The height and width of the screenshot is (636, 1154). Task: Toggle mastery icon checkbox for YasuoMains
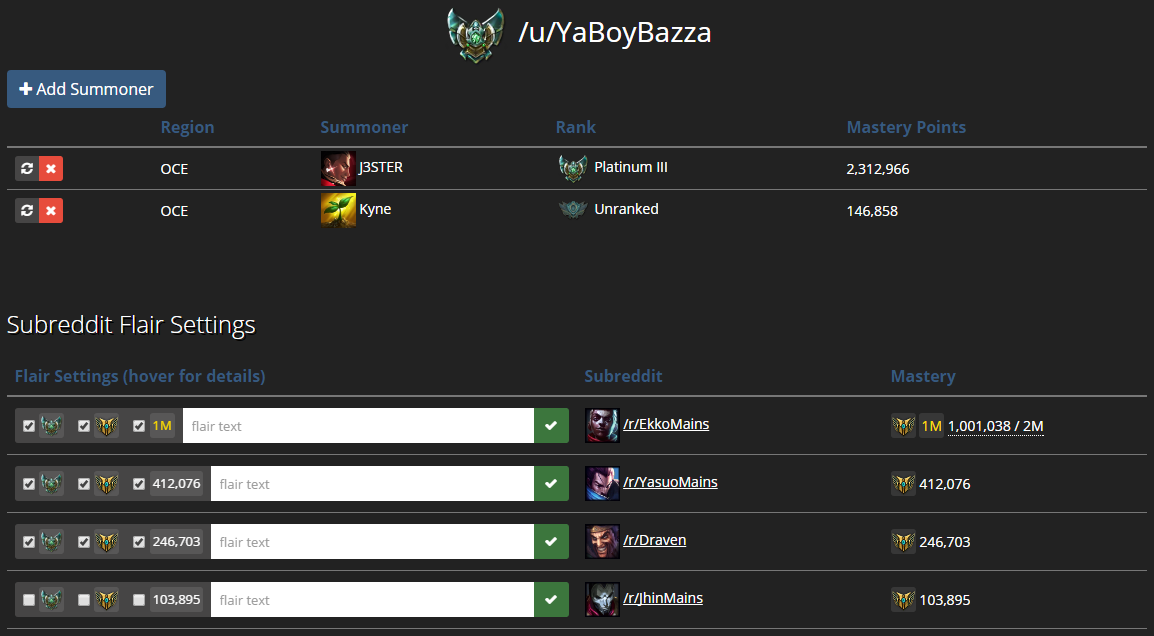click(84, 484)
